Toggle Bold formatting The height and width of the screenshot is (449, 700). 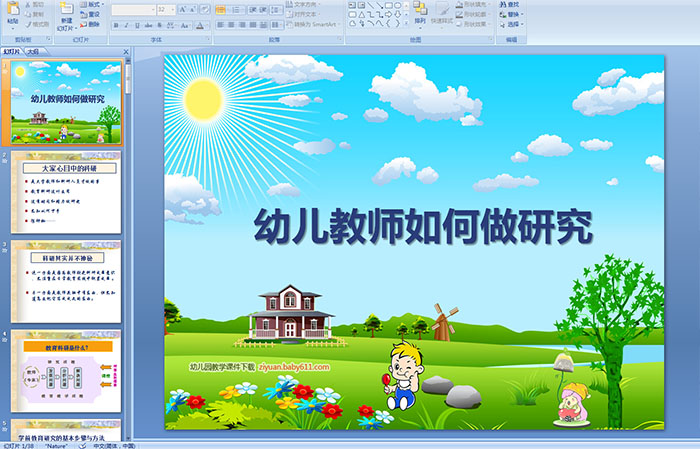(116, 25)
